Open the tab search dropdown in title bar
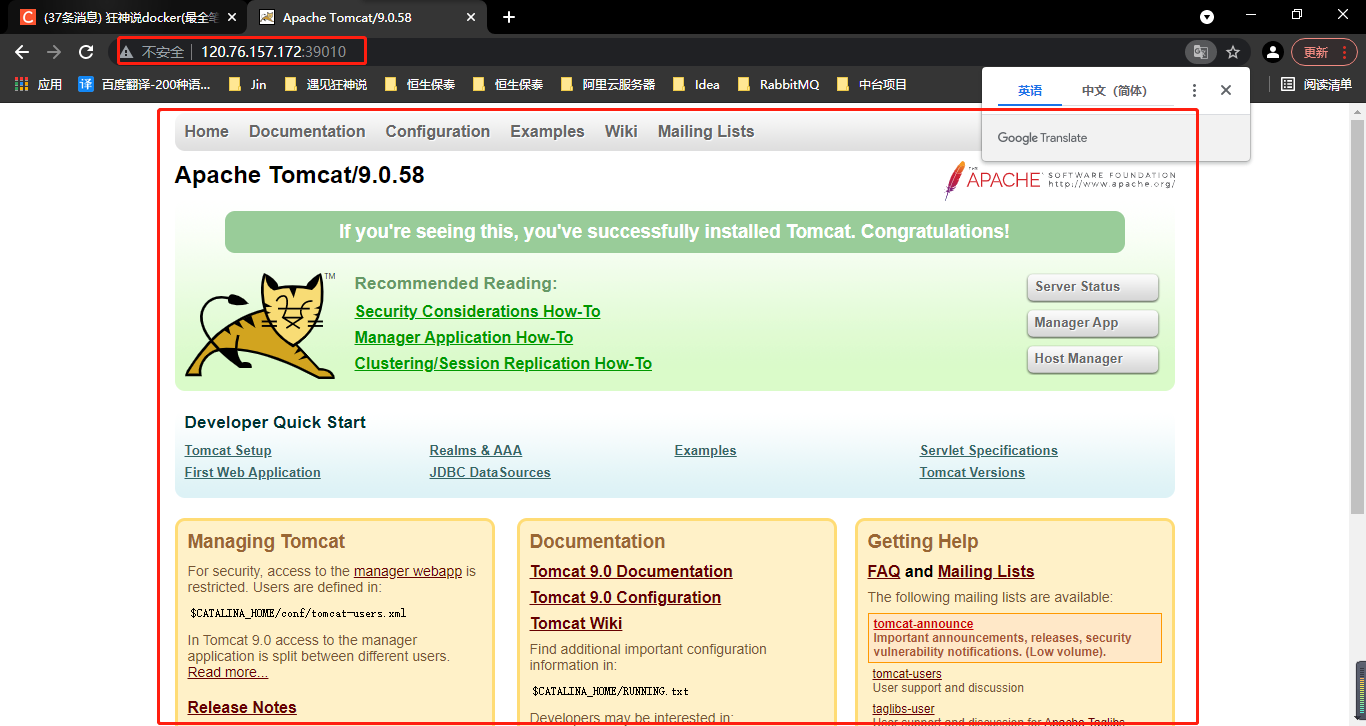Viewport: 1366px width, 726px height. (x=1207, y=17)
